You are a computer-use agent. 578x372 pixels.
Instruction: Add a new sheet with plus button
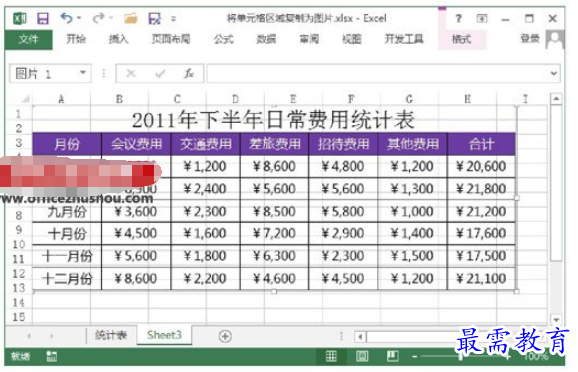[225, 336]
